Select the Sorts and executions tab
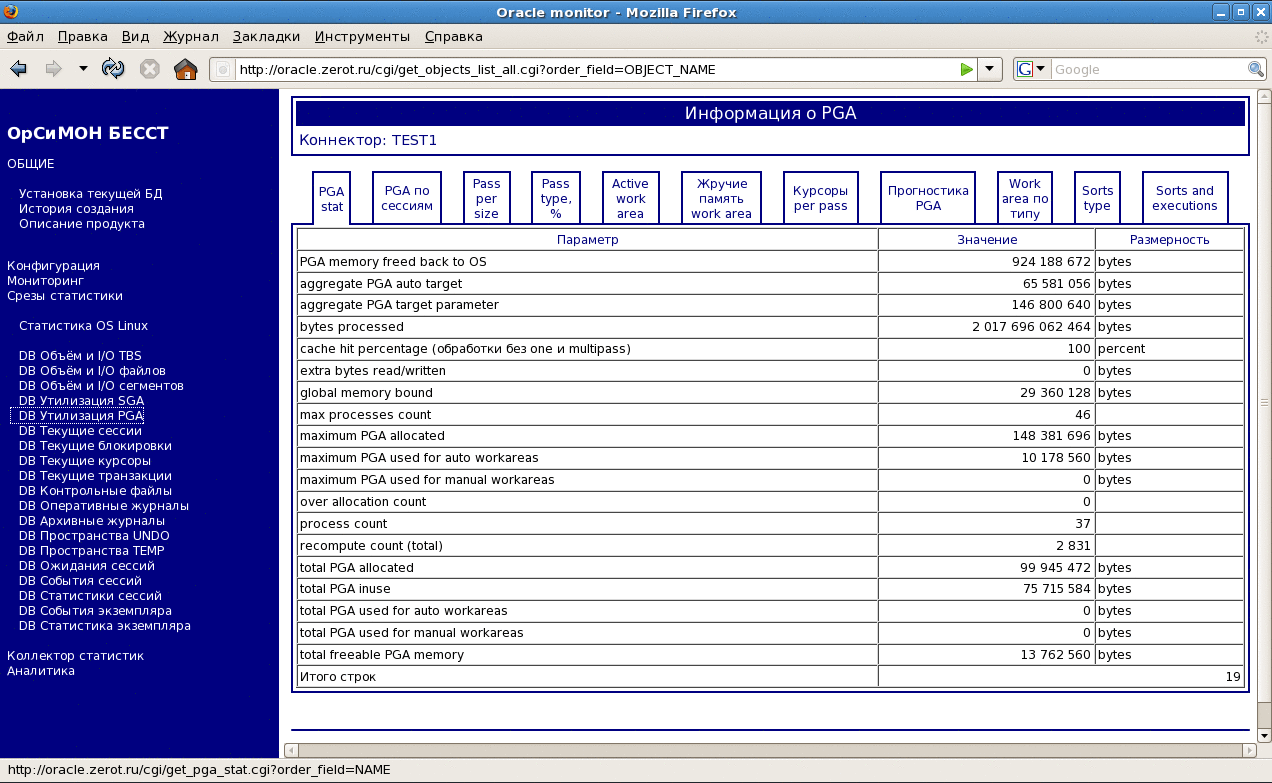 (1184, 198)
